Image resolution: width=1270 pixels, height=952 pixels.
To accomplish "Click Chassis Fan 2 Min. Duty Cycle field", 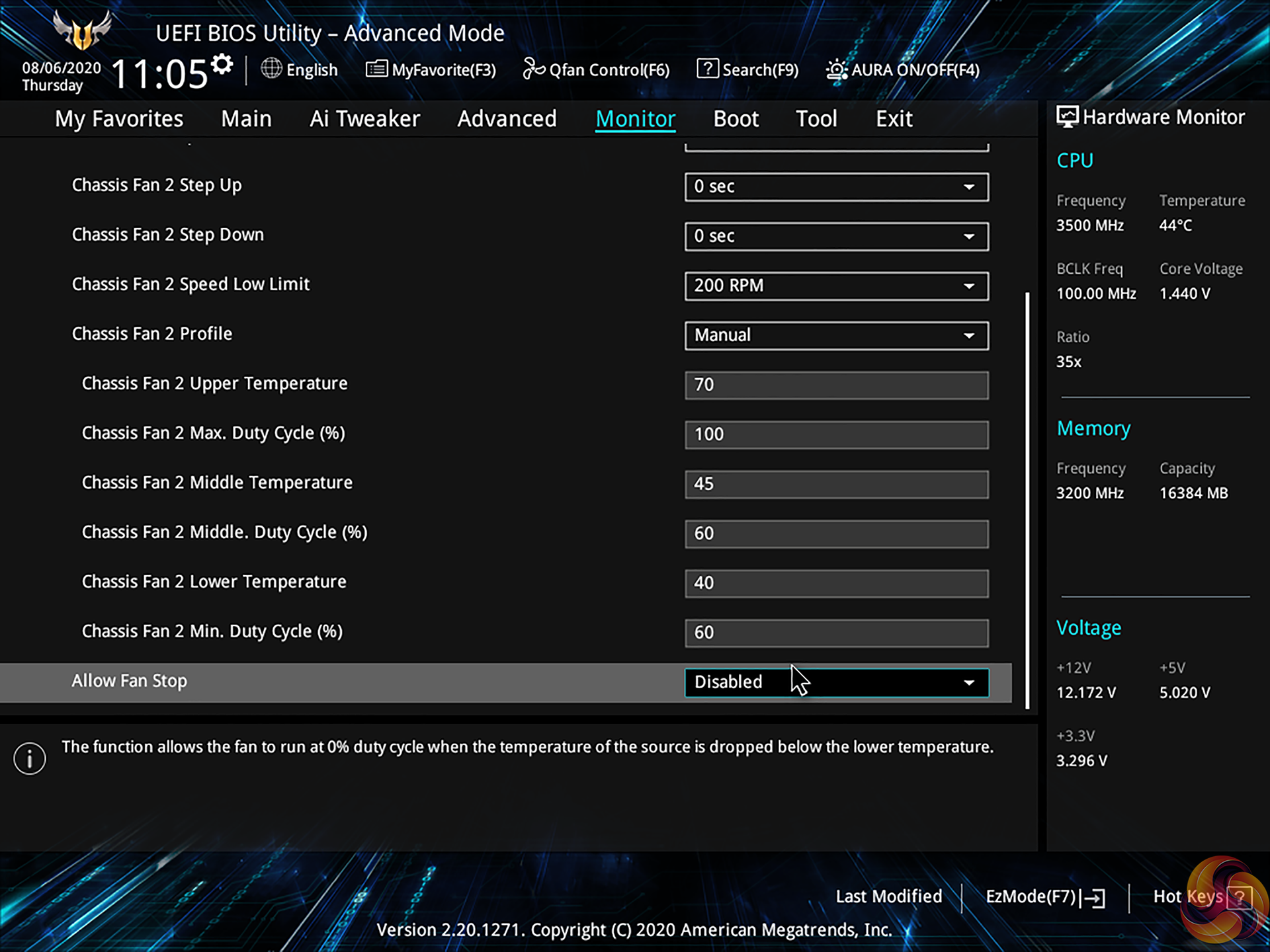I will [836, 633].
